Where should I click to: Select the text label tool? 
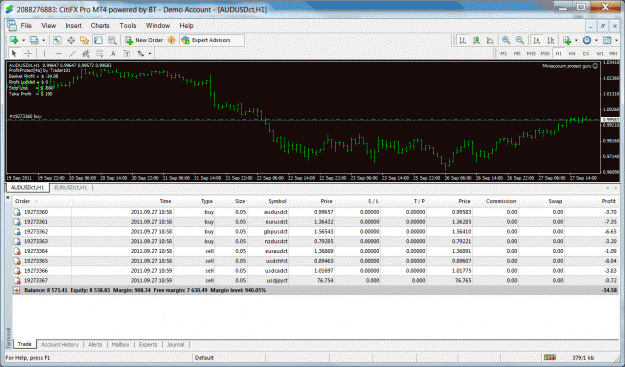[x=127, y=53]
